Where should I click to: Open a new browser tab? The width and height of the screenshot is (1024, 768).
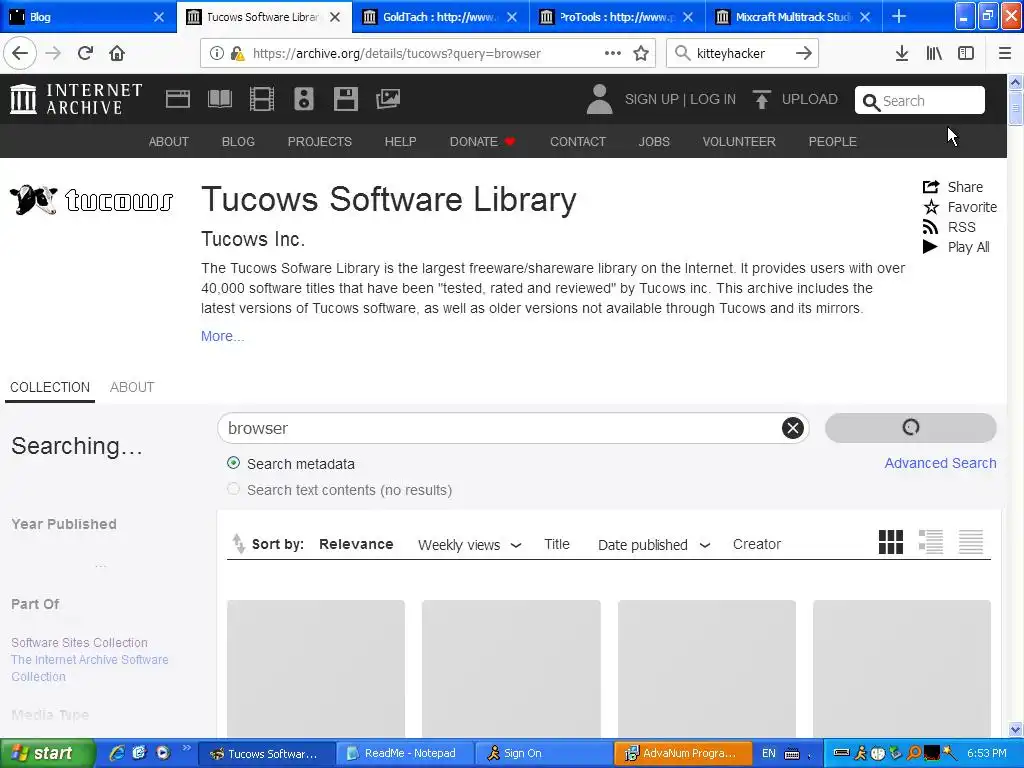(x=899, y=16)
